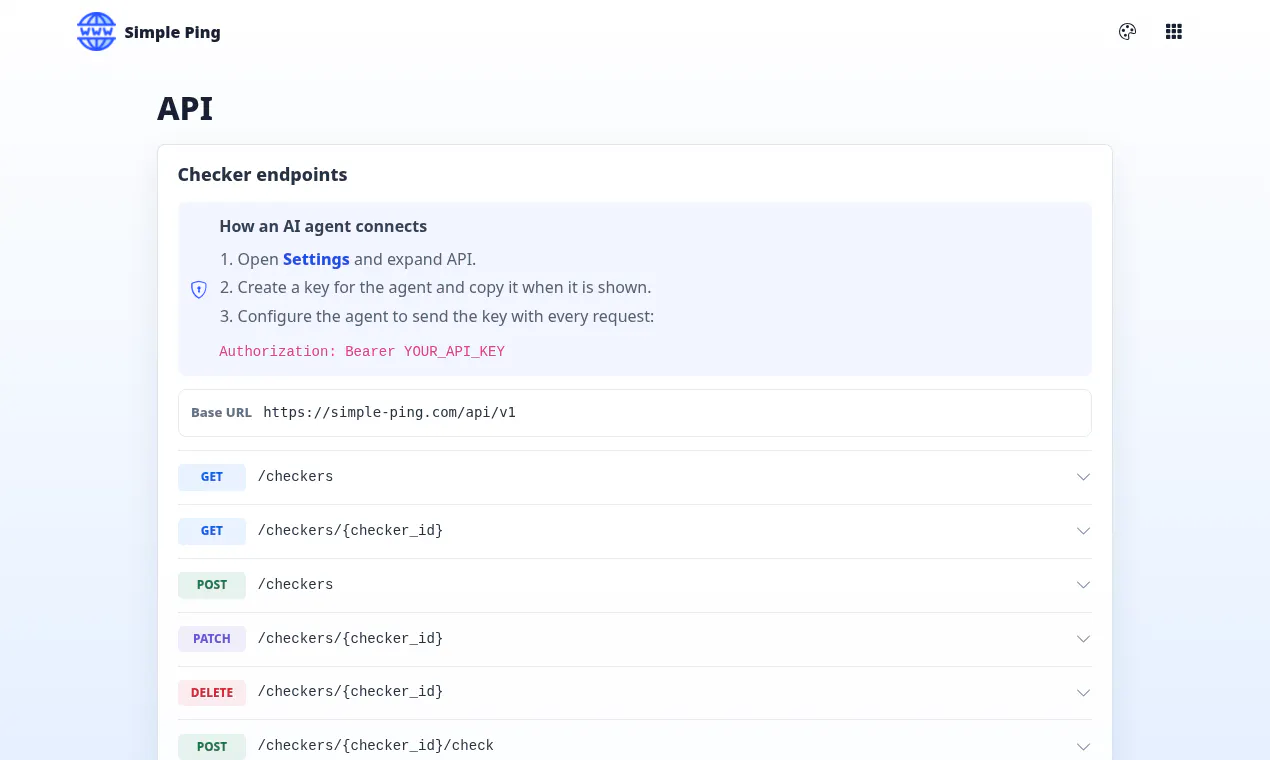Expand the POST /checkers endpoint chevron
The width and height of the screenshot is (1270, 760).
(1083, 585)
